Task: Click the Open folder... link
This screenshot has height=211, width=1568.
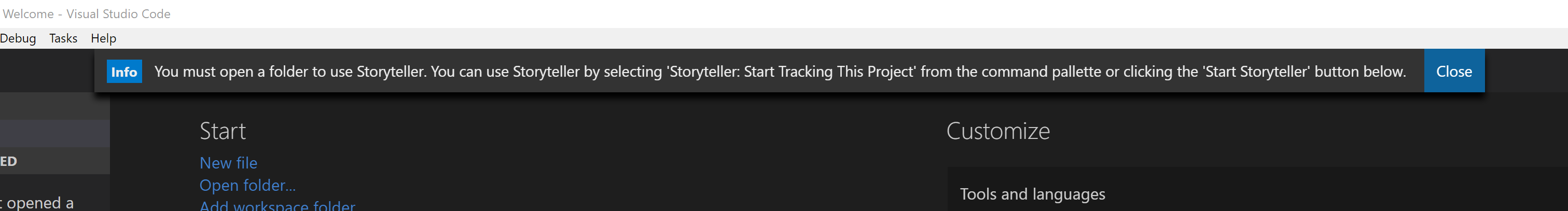Action: (x=248, y=185)
